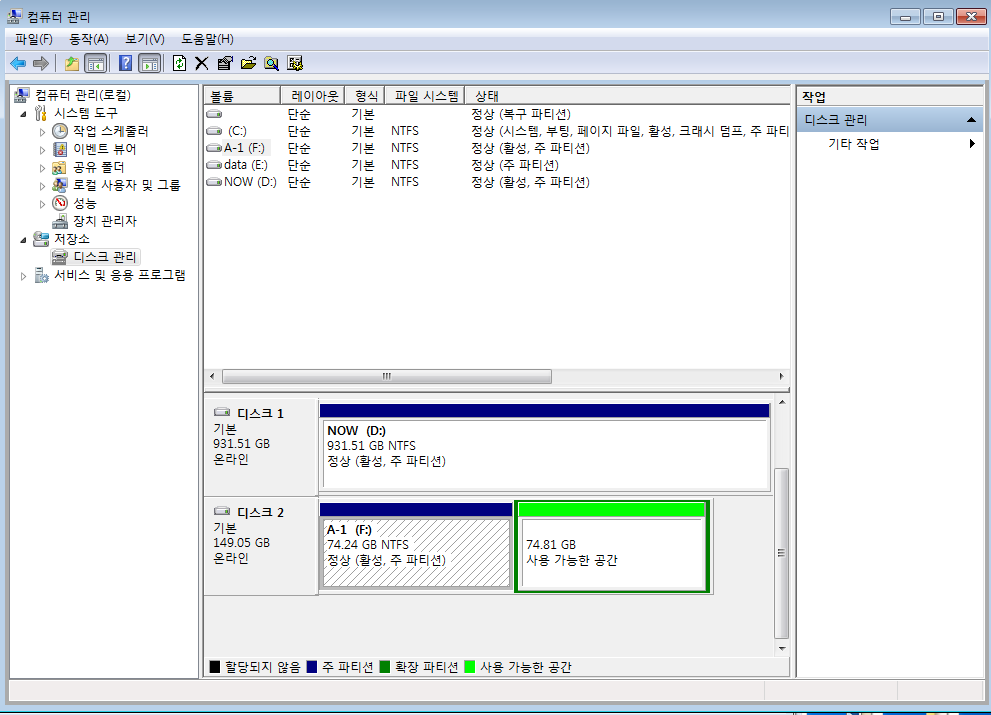
Task: Click the black 할당되지 않음 legend swatch
Action: click(215, 667)
